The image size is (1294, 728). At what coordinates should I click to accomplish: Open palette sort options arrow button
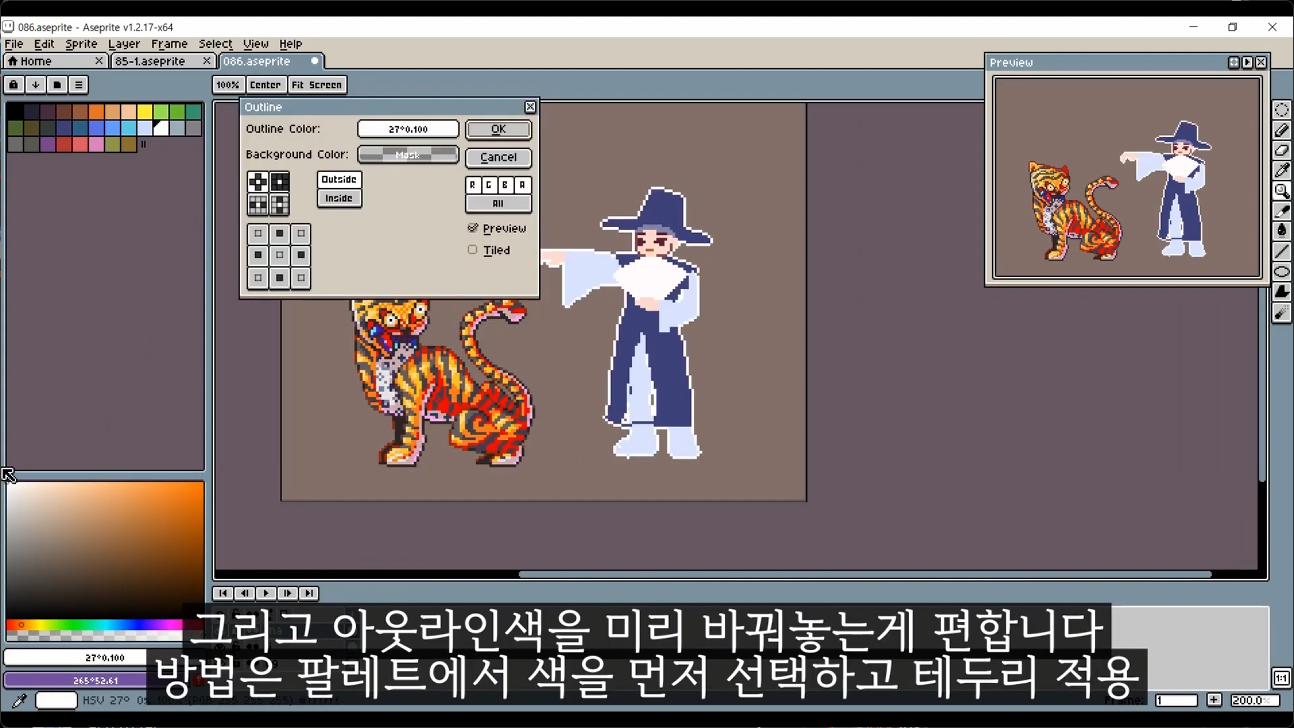[35, 85]
